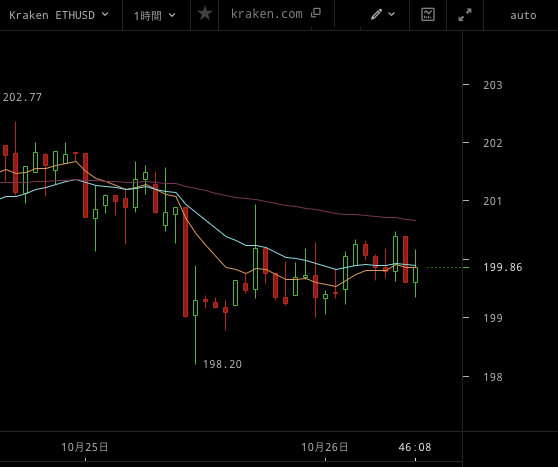Mark chart as favorite with star icon
Image resolution: width=558 pixels, height=467 pixels.
point(205,14)
